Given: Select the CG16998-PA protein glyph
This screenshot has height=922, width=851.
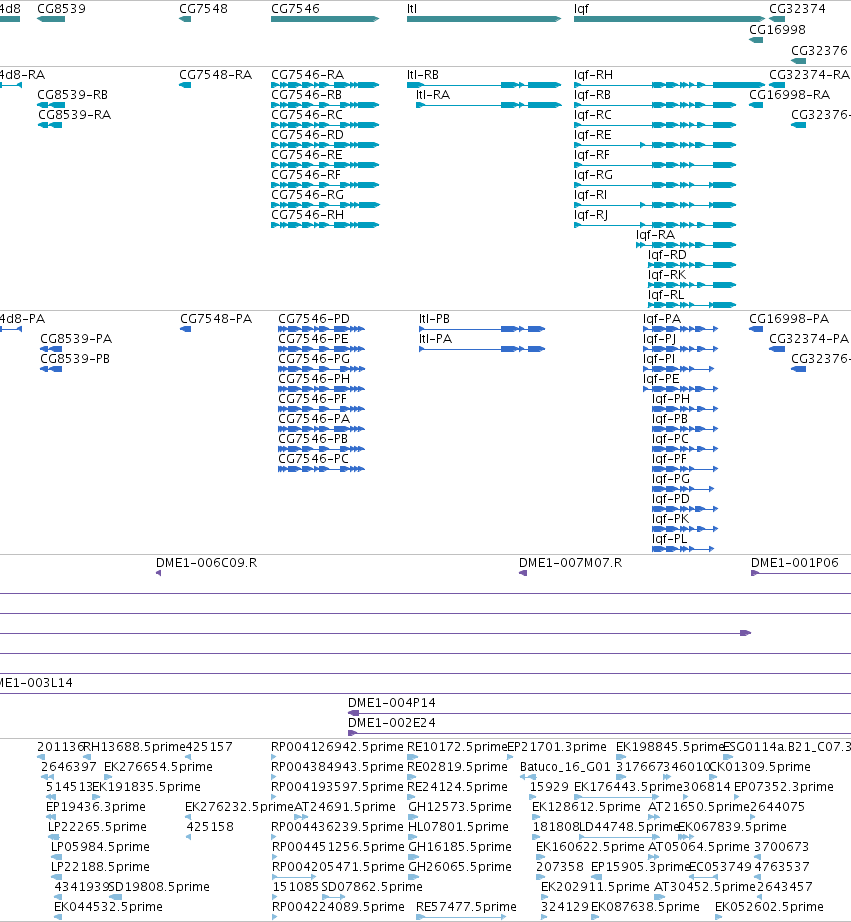Looking at the screenshot, I should coord(756,329).
